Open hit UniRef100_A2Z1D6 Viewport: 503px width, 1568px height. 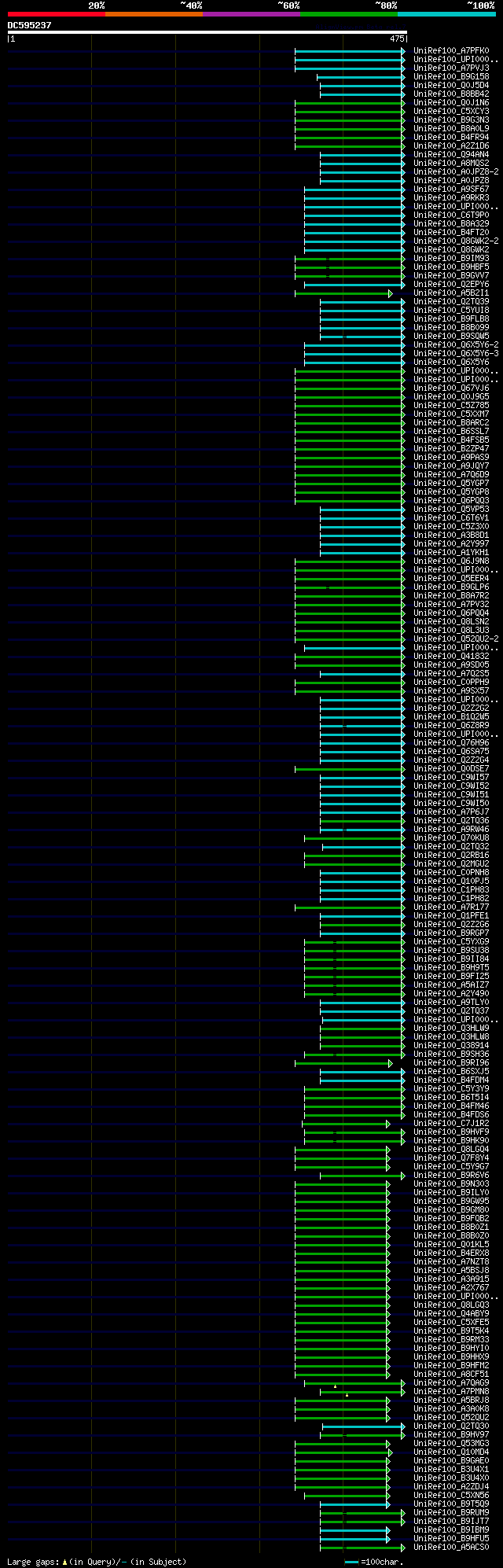[x=451, y=146]
